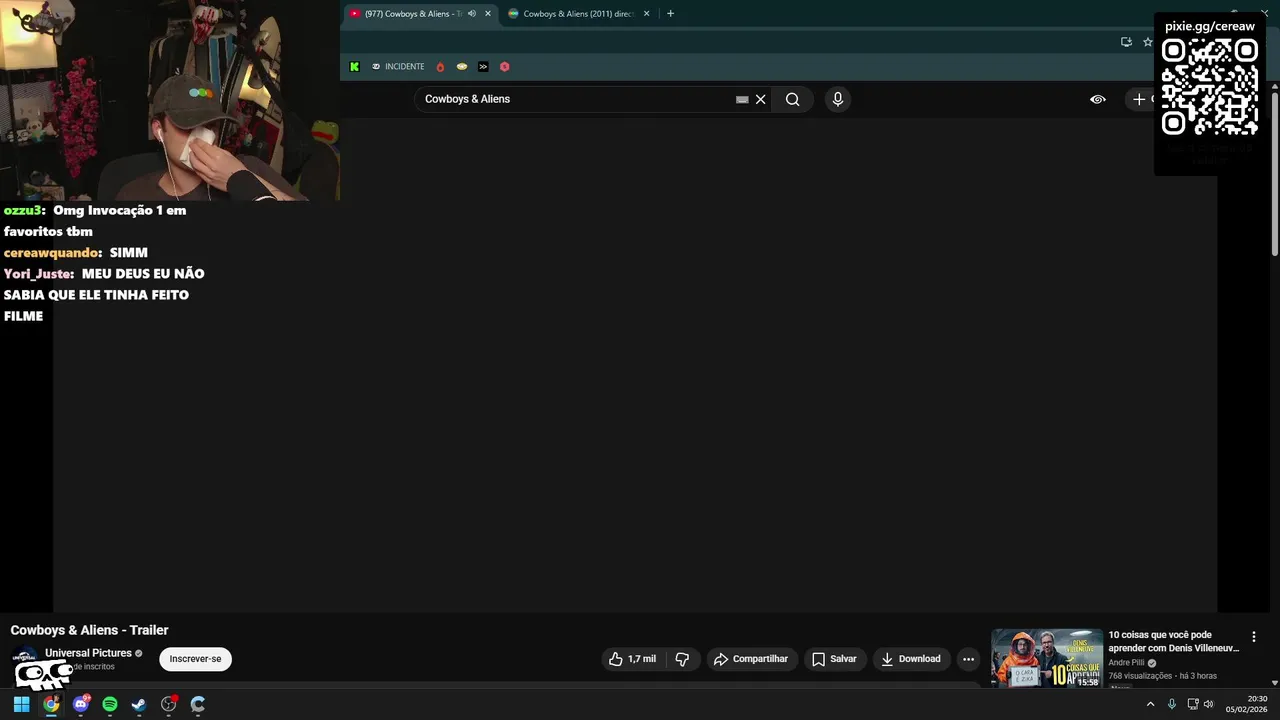Open more actions three-dot menu beside Download
The image size is (1280, 720).
point(968,659)
